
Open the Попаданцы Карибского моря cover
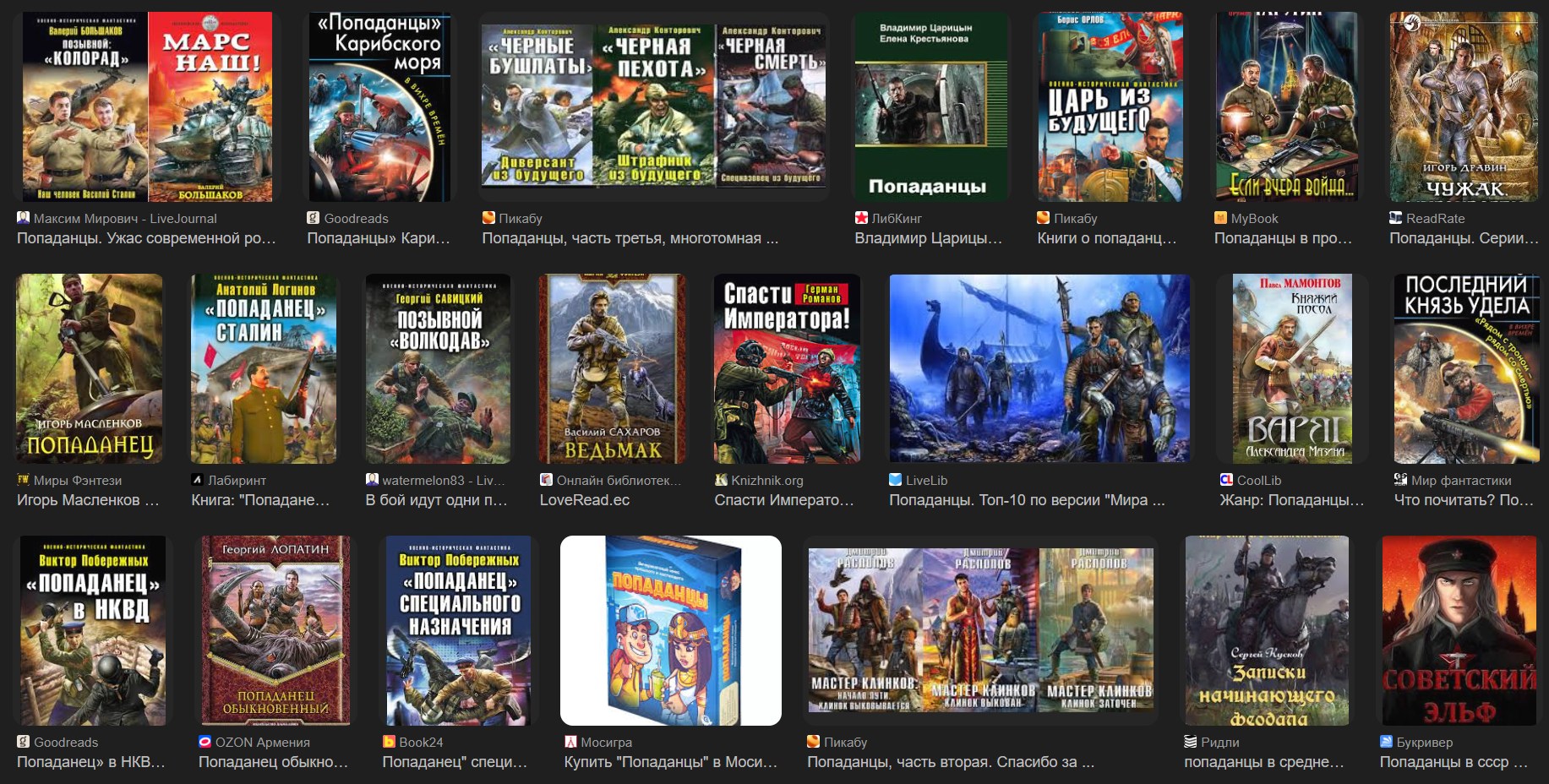coord(379,106)
